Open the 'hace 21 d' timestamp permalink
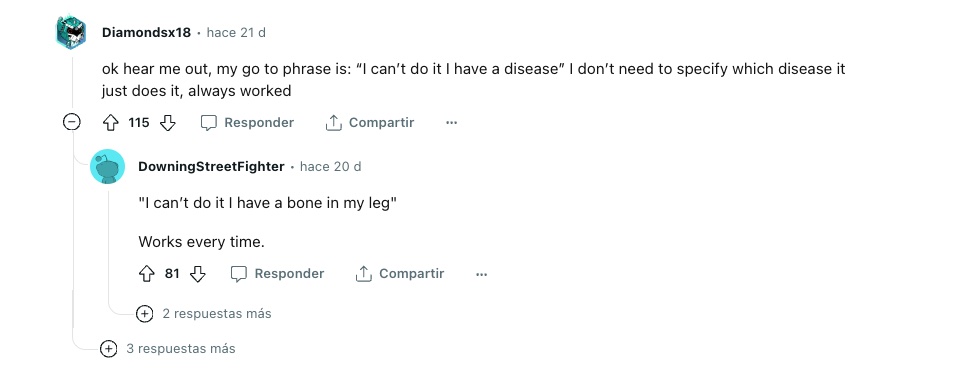 coord(236,33)
